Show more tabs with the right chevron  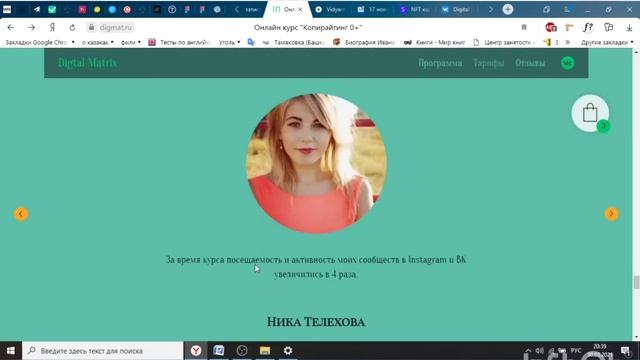[x=491, y=9]
